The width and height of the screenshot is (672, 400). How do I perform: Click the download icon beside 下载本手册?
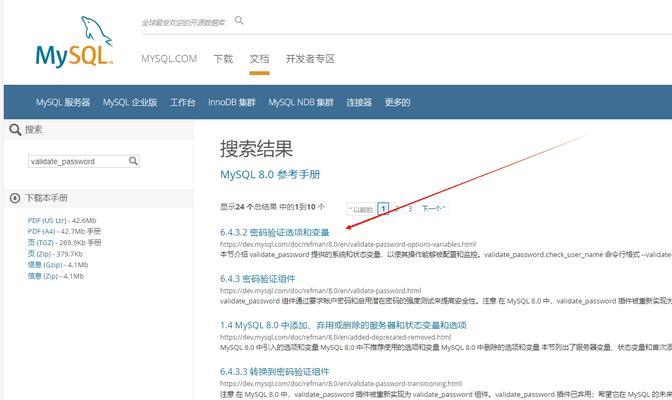15,198
